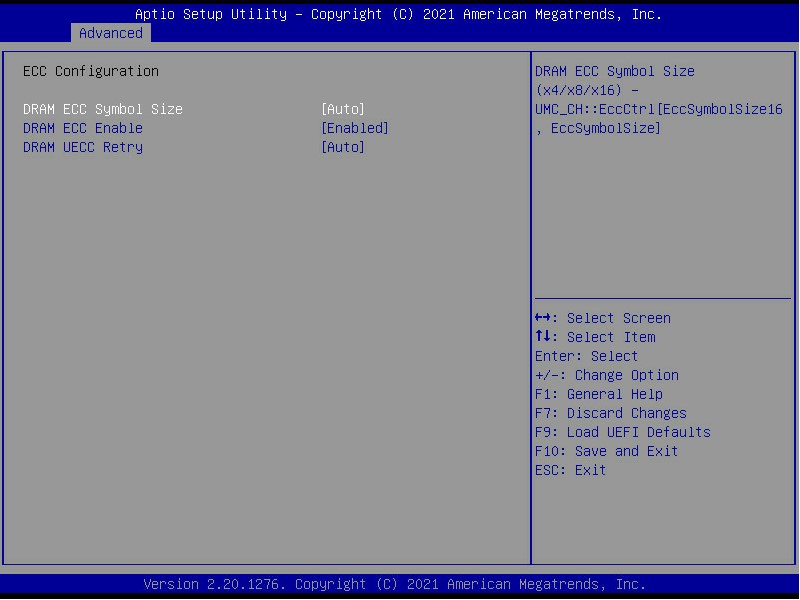Open the Advanced tab
The width and height of the screenshot is (800, 600).
111,33
